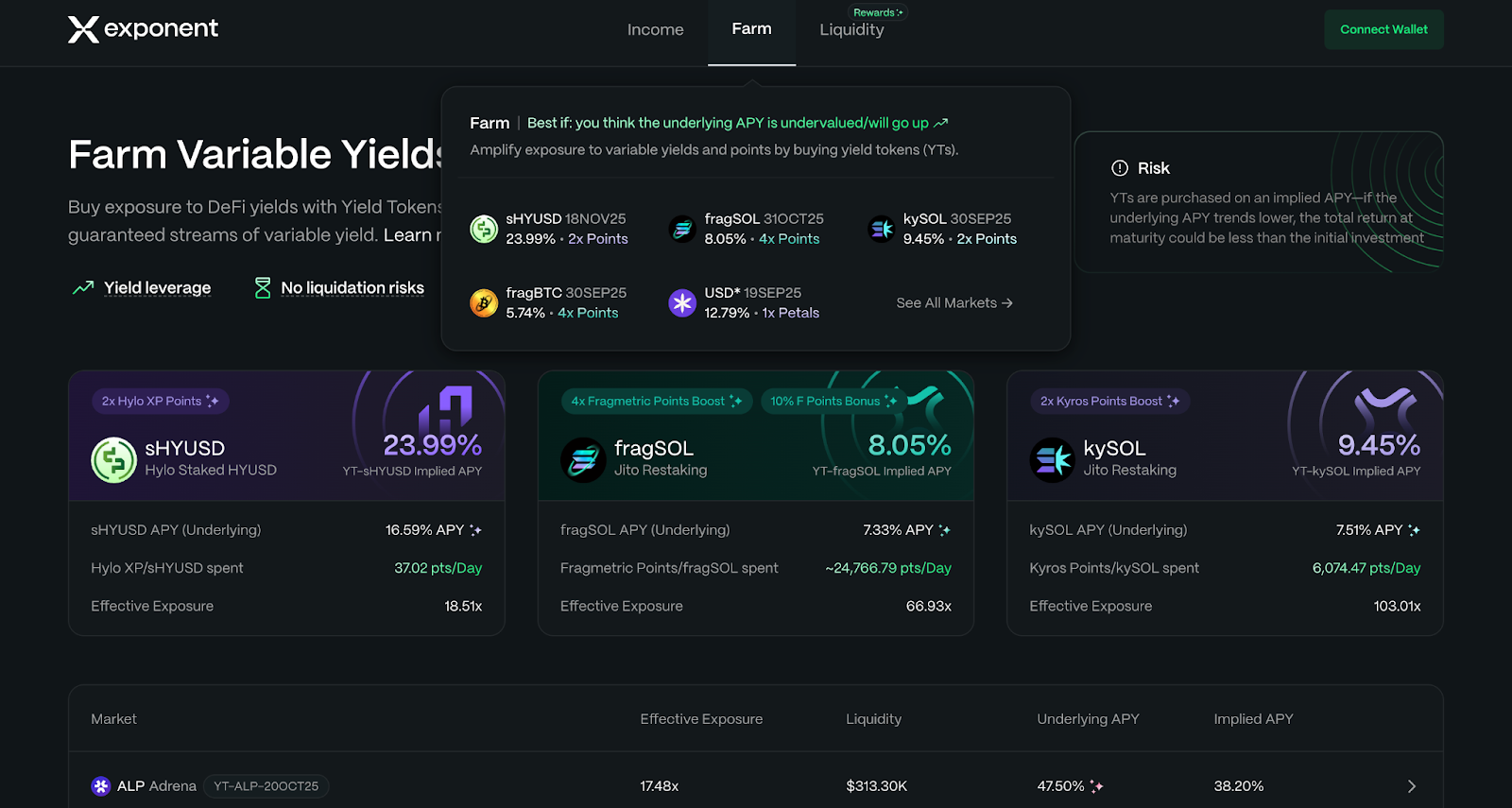Click the 10% F Points Bonus badge
Viewport: 1512px width, 808px height.
(833, 401)
